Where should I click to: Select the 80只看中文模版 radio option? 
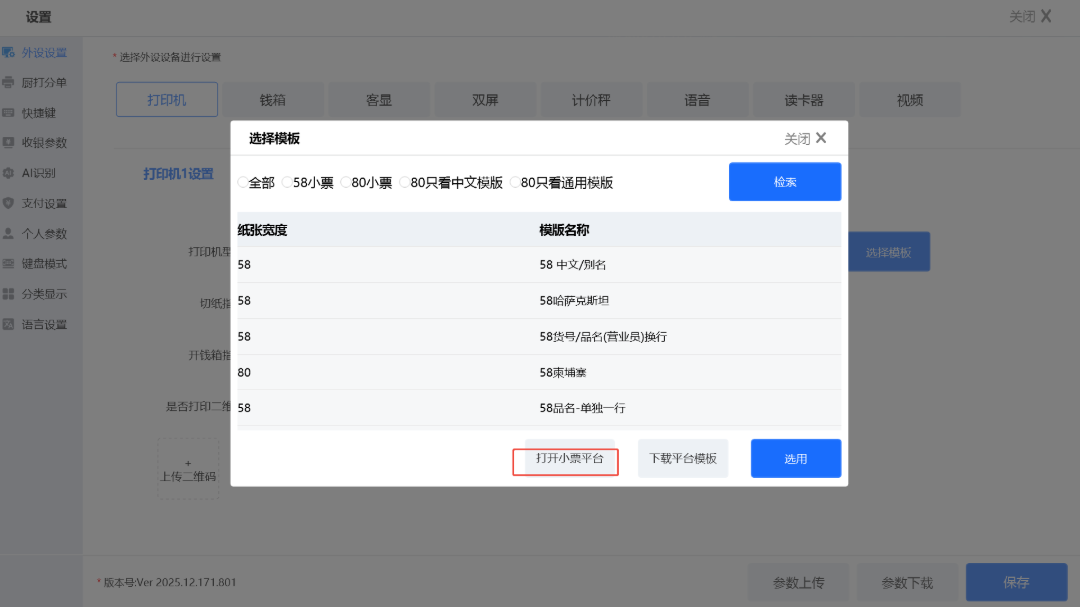(x=405, y=183)
